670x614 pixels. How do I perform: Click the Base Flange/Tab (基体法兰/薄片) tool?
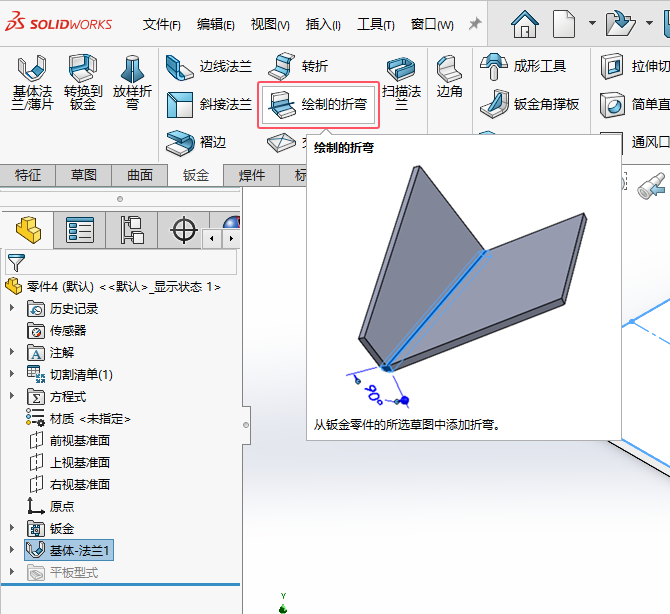pyautogui.click(x=32, y=82)
